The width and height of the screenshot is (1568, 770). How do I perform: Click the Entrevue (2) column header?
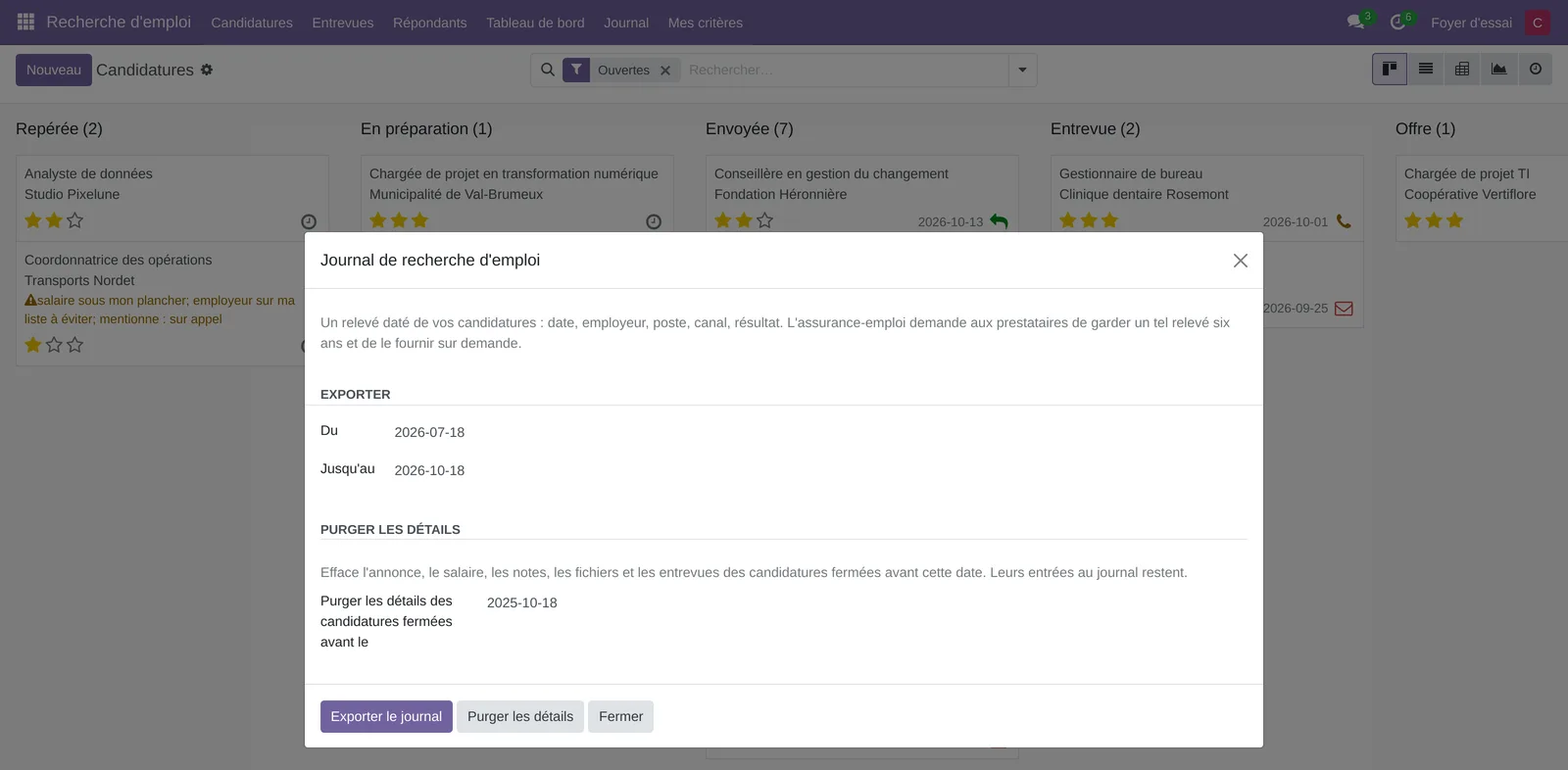(x=1096, y=128)
